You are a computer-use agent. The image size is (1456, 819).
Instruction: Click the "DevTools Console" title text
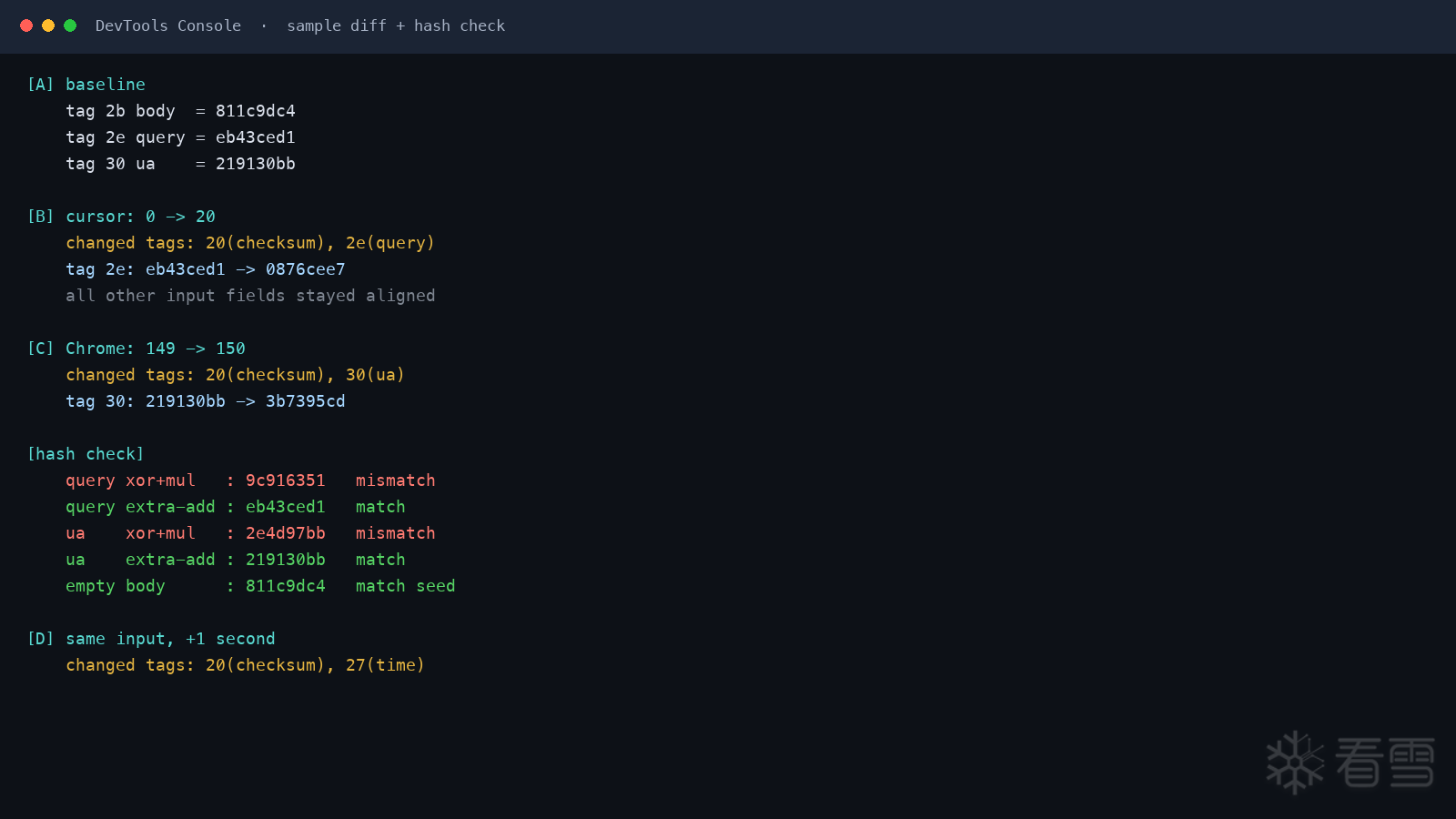click(x=168, y=25)
